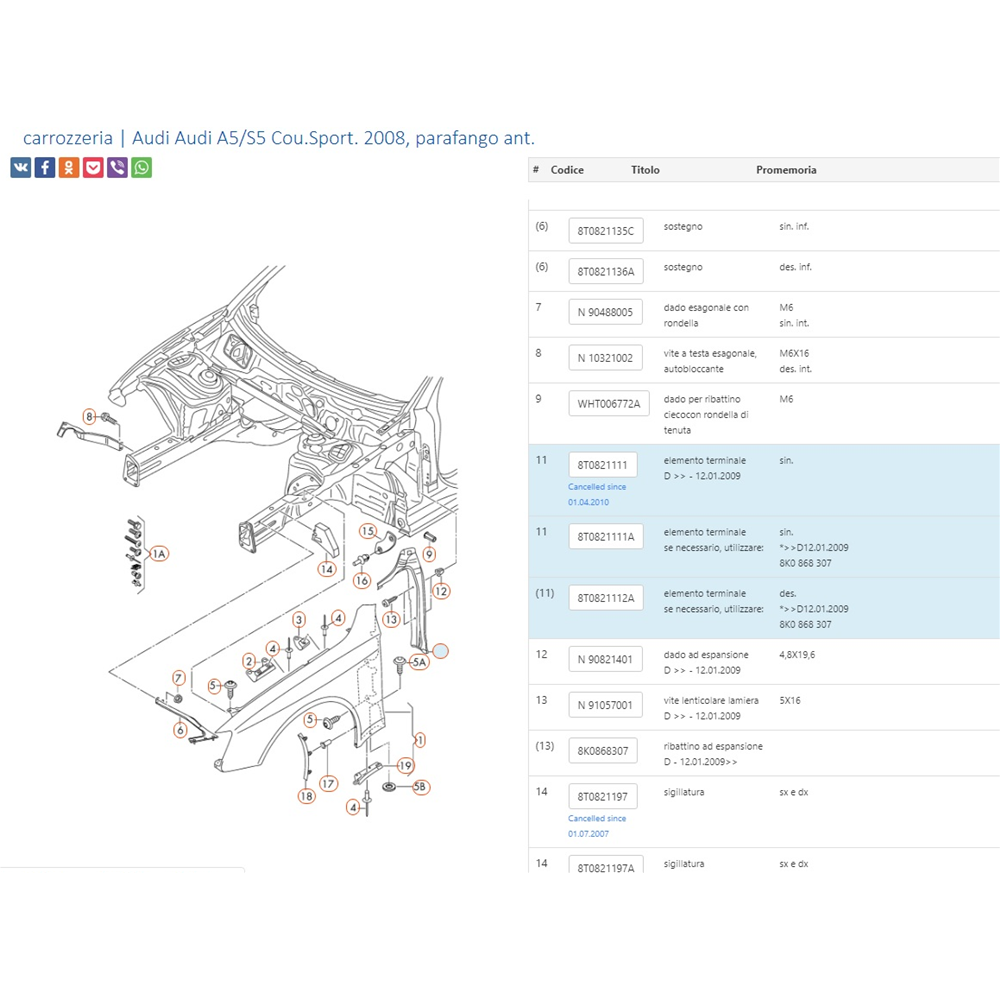1000x1000 pixels.
Task: Click the Codice column header
Action: (567, 170)
